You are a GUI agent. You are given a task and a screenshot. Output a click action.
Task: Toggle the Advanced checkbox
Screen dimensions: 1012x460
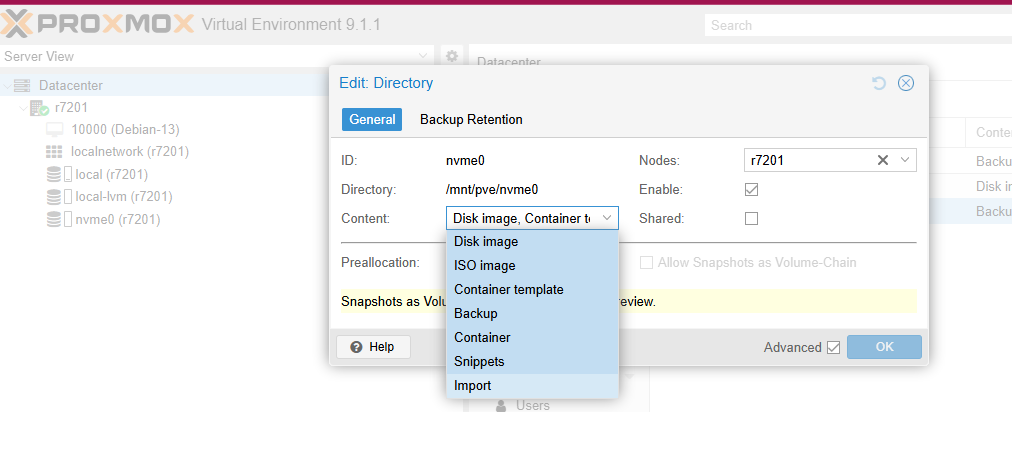pyautogui.click(x=833, y=347)
